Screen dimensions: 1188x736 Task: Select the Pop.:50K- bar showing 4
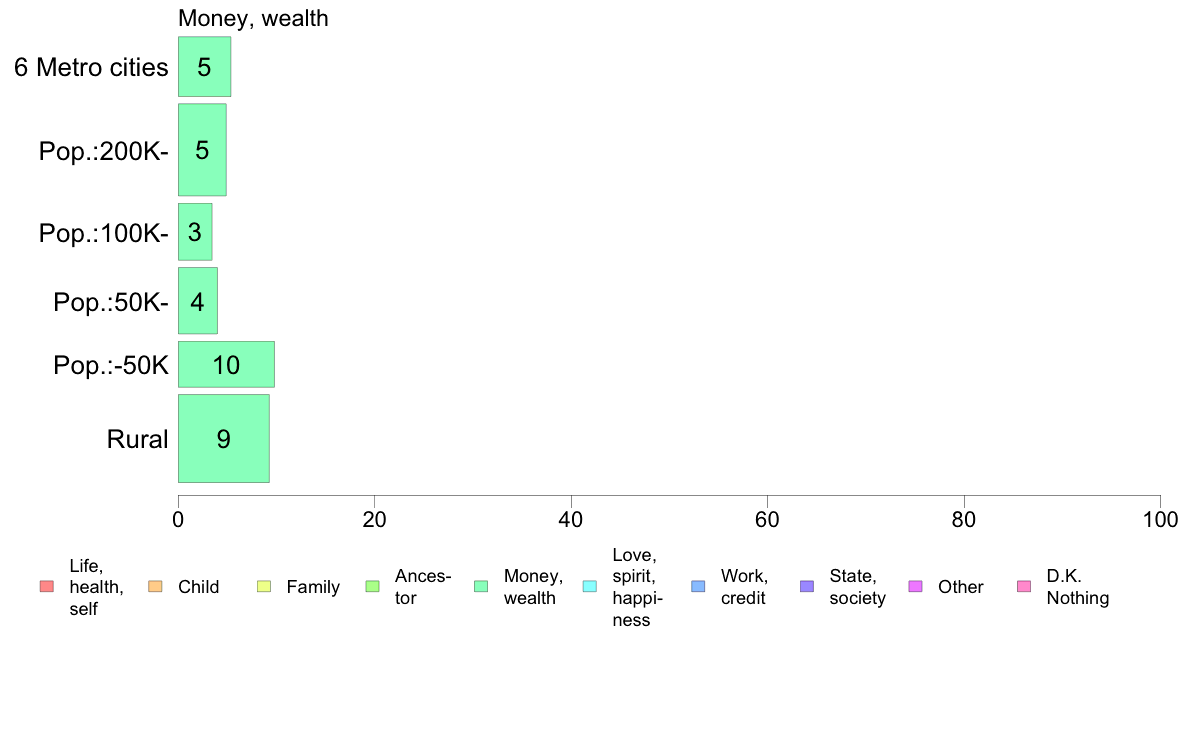[198, 301]
